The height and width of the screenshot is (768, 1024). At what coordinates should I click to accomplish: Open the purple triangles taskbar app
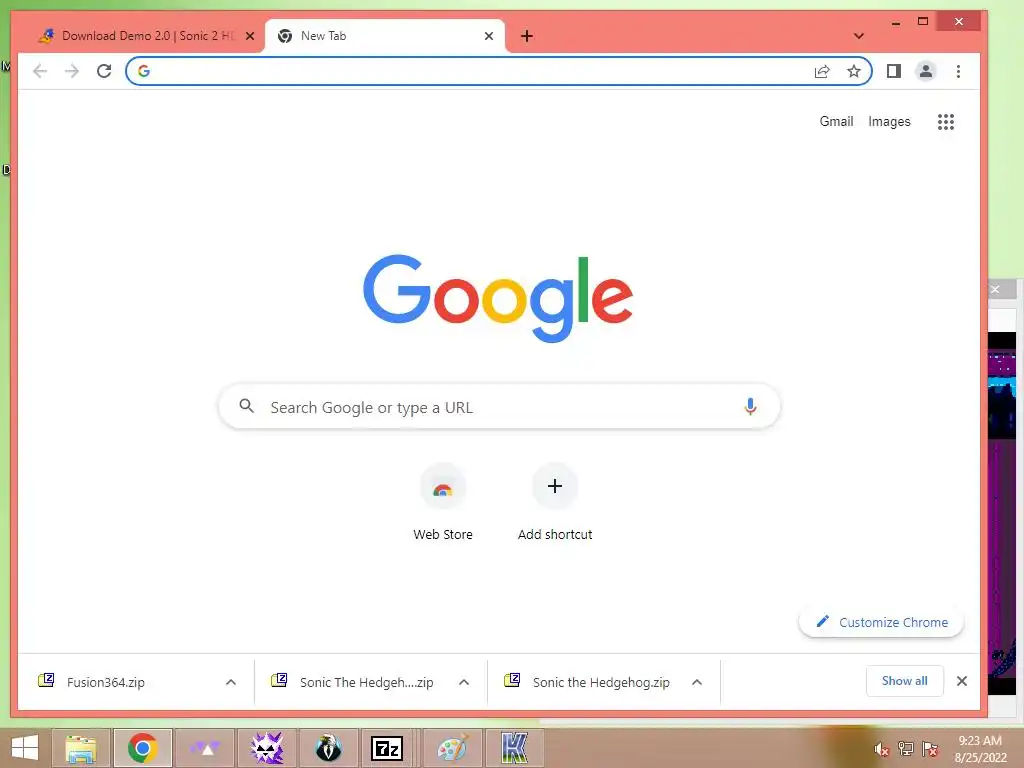[x=205, y=748]
